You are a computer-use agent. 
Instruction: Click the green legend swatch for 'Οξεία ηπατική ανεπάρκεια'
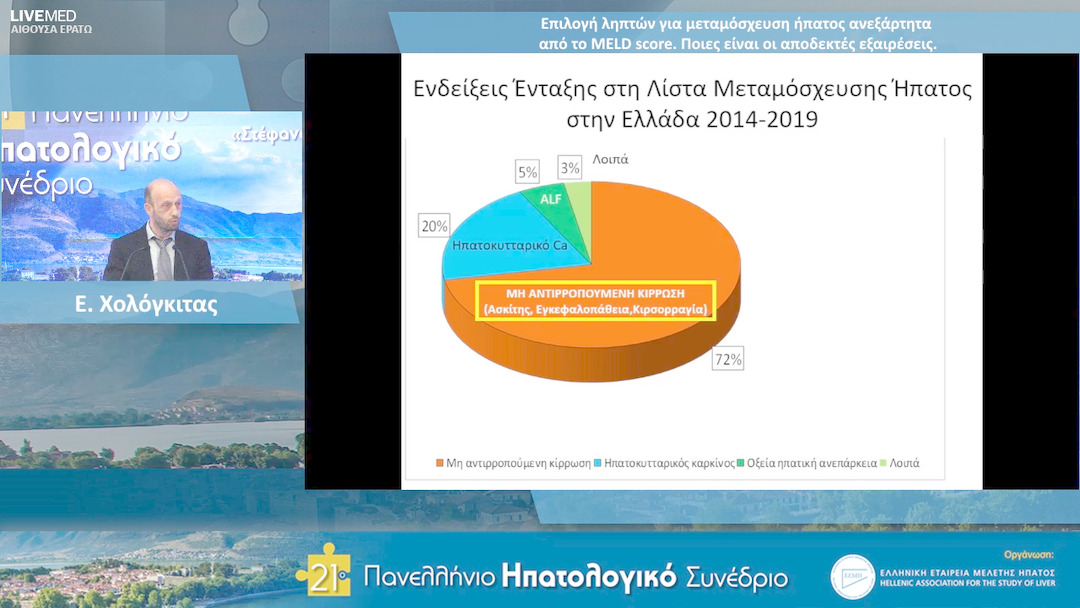coord(740,463)
